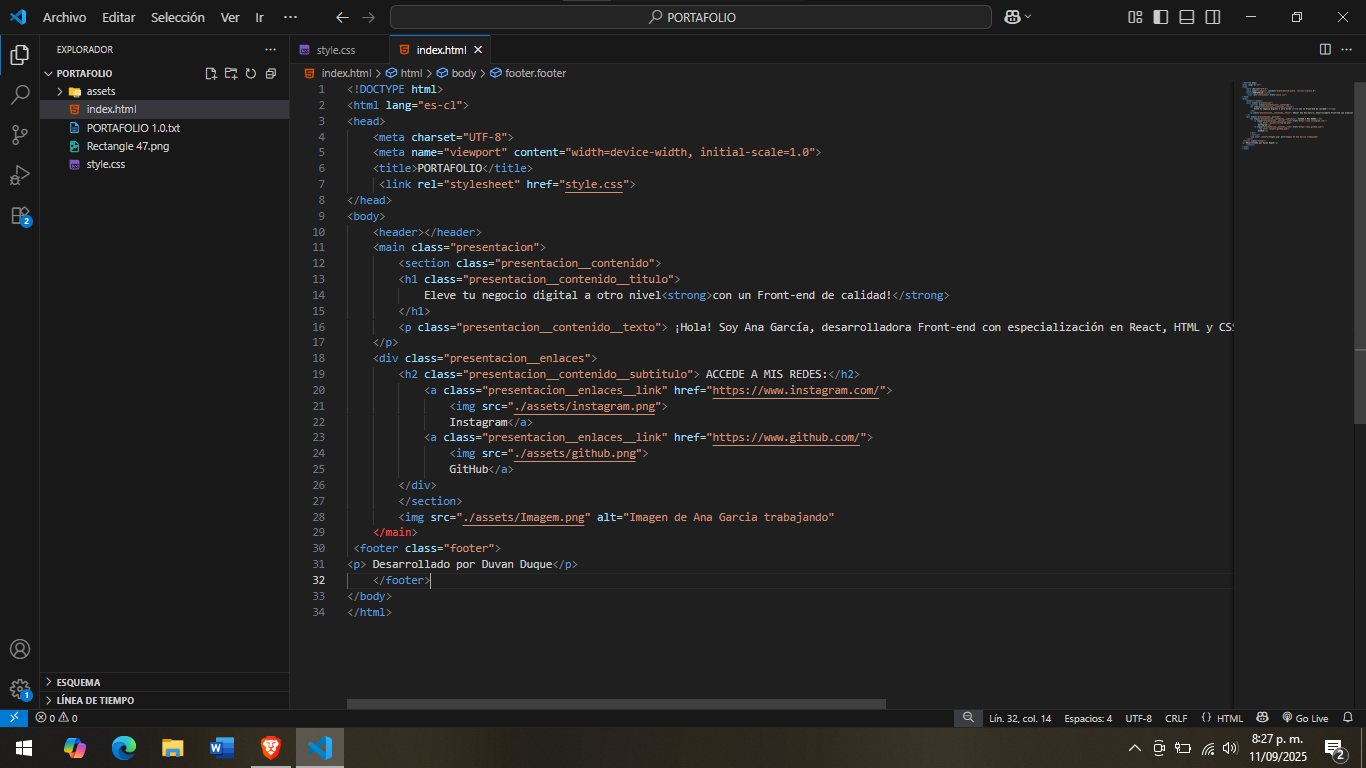The height and width of the screenshot is (768, 1366).
Task: Open the Manage gear settings icon
Action: [x=20, y=689]
